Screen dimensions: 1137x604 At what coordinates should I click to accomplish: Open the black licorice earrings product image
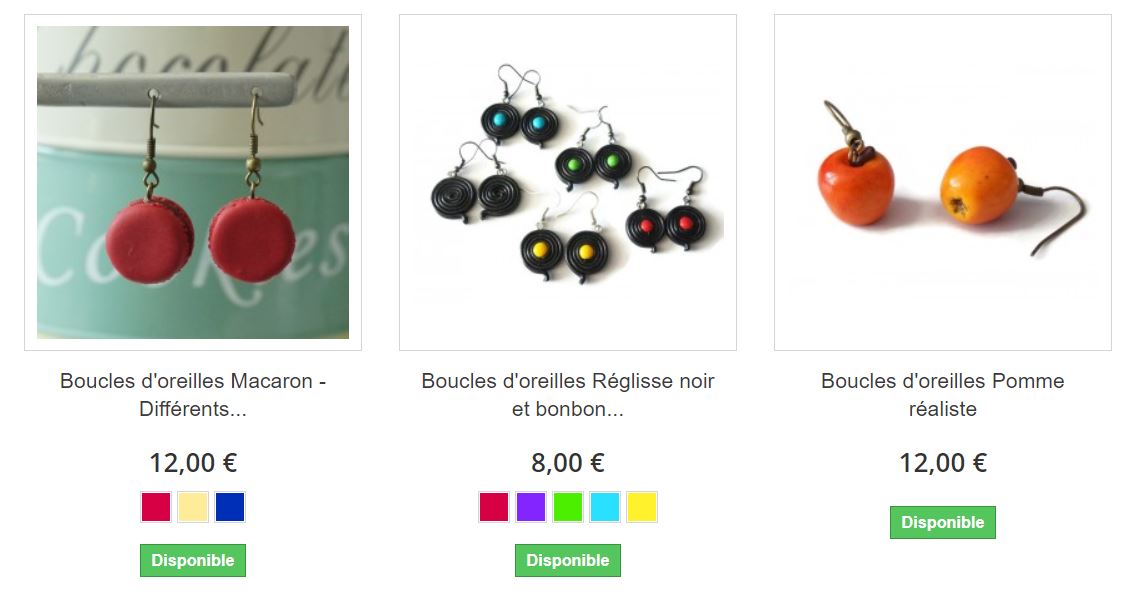point(568,183)
